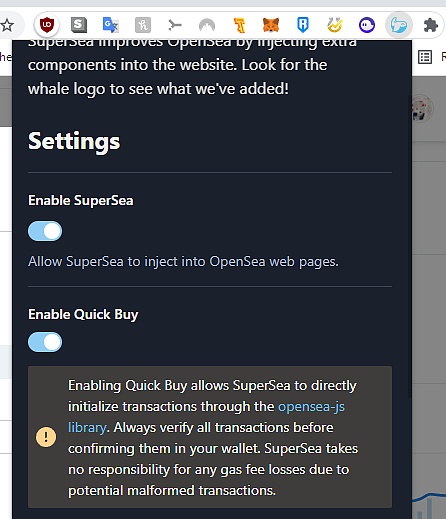This screenshot has width=446, height=519.
Task: Open the purple ghost extension icon
Action: click(367, 25)
